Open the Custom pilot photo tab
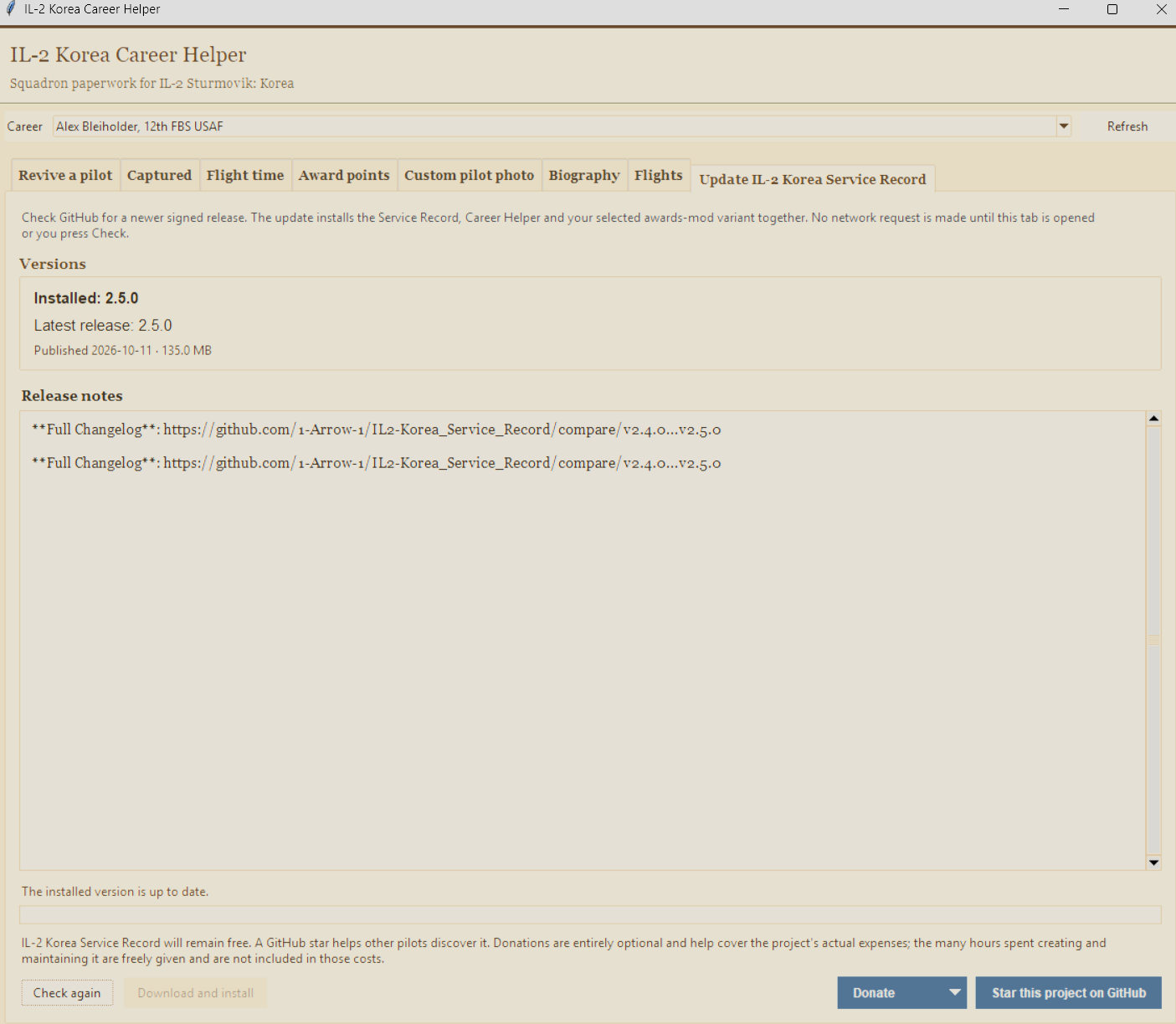Viewport: 1176px width, 1024px height. (470, 175)
